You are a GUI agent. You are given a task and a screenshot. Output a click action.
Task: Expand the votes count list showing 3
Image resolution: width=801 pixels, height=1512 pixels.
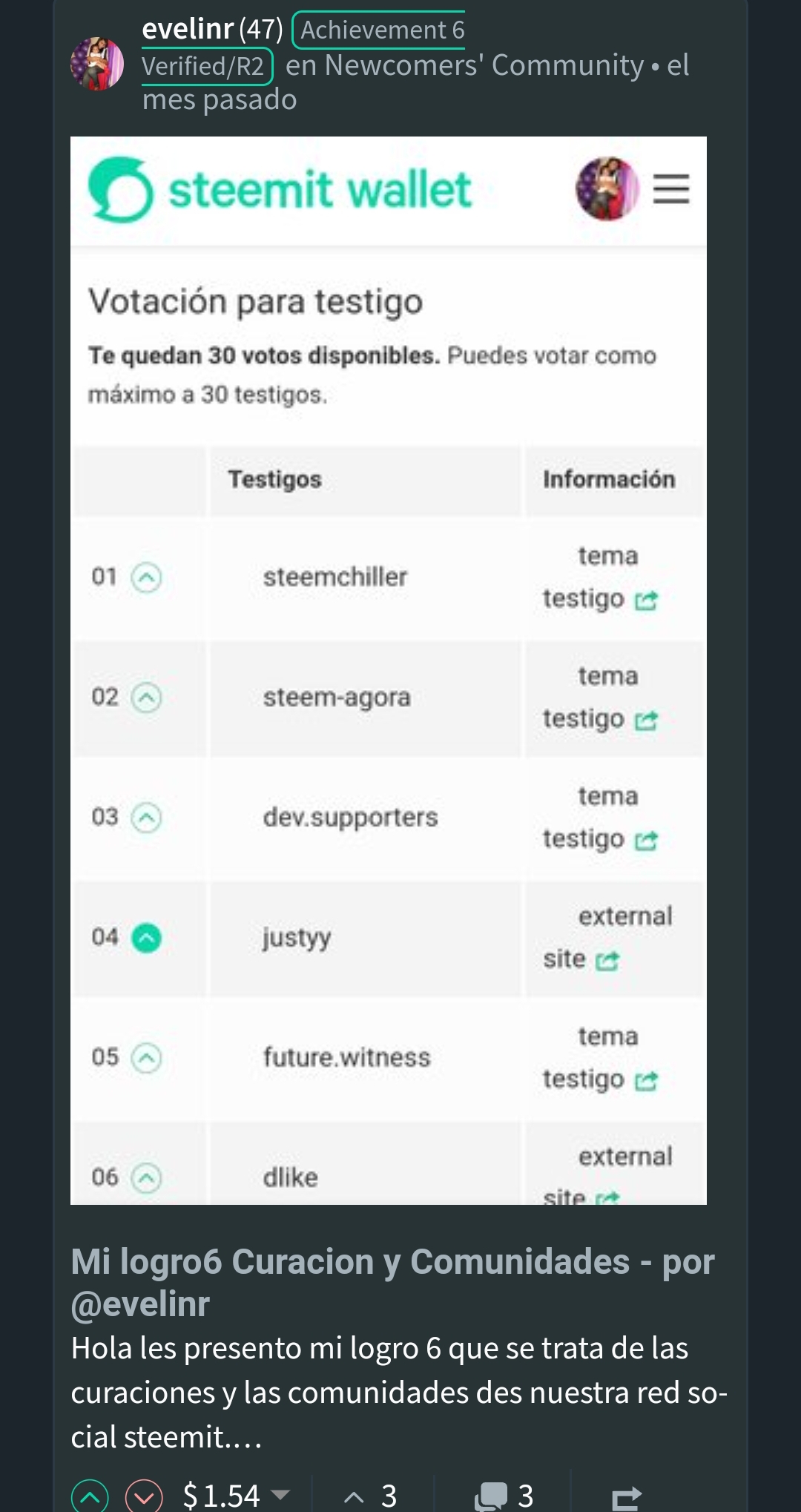(371, 1496)
